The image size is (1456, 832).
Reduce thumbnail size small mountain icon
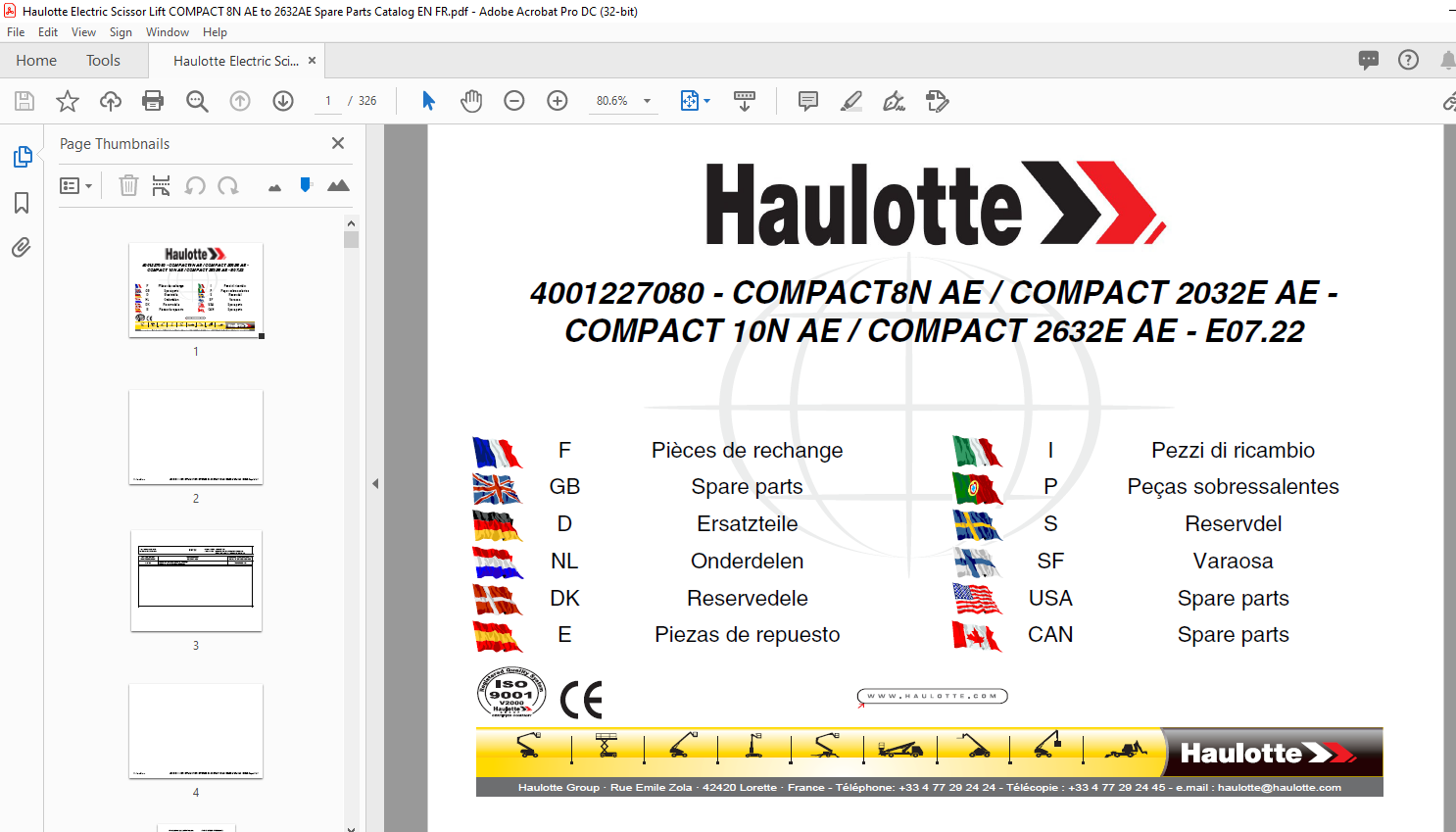[x=274, y=187]
